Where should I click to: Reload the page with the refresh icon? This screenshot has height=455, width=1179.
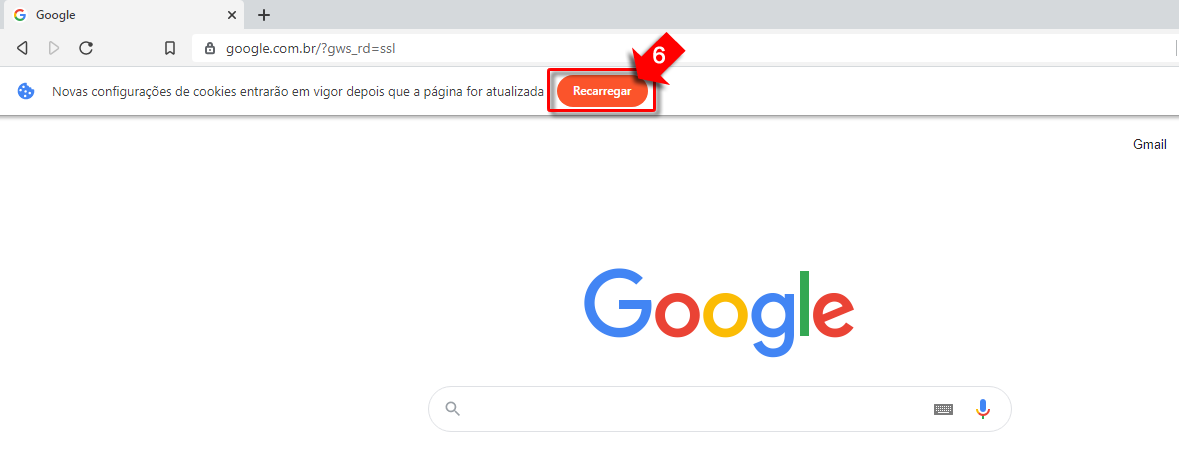coord(86,48)
